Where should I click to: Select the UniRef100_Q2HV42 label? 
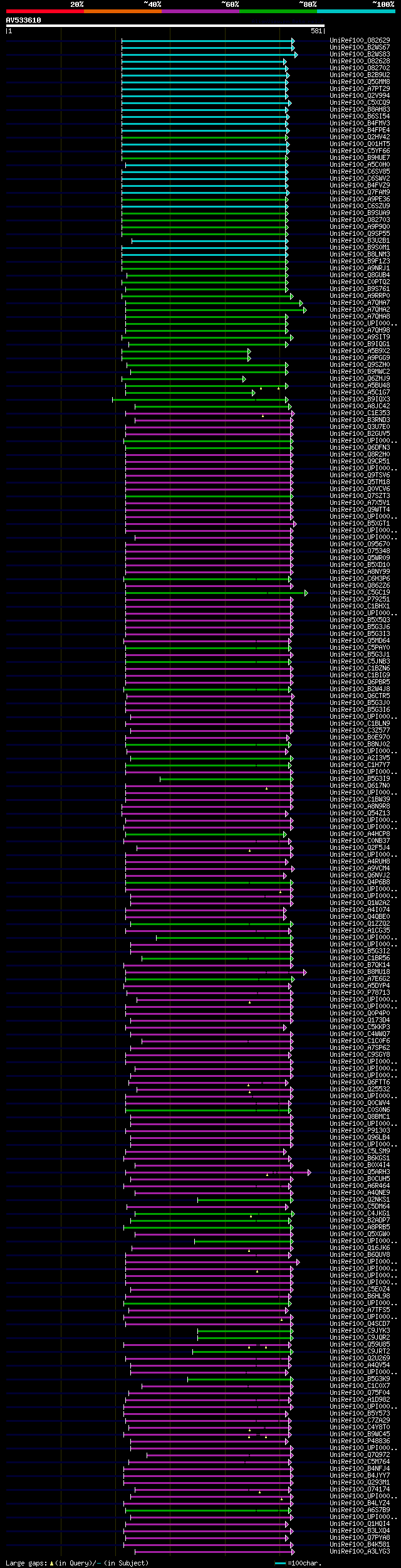[x=360, y=137]
